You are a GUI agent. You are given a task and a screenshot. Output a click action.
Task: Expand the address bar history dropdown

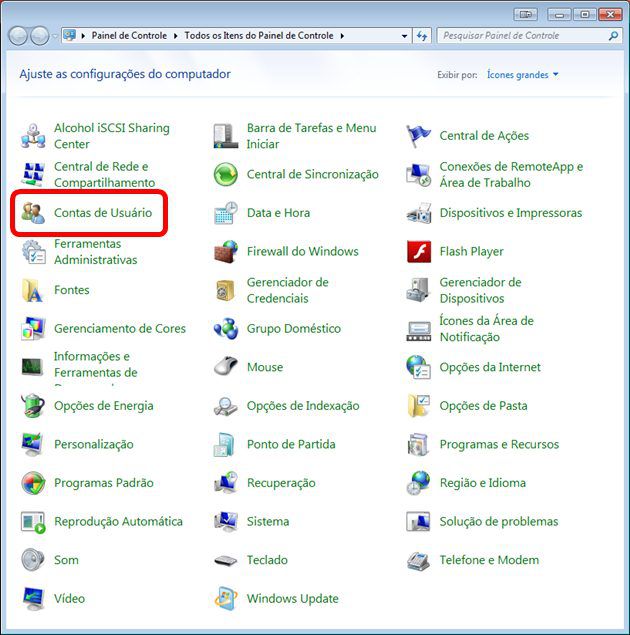pyautogui.click(x=404, y=36)
